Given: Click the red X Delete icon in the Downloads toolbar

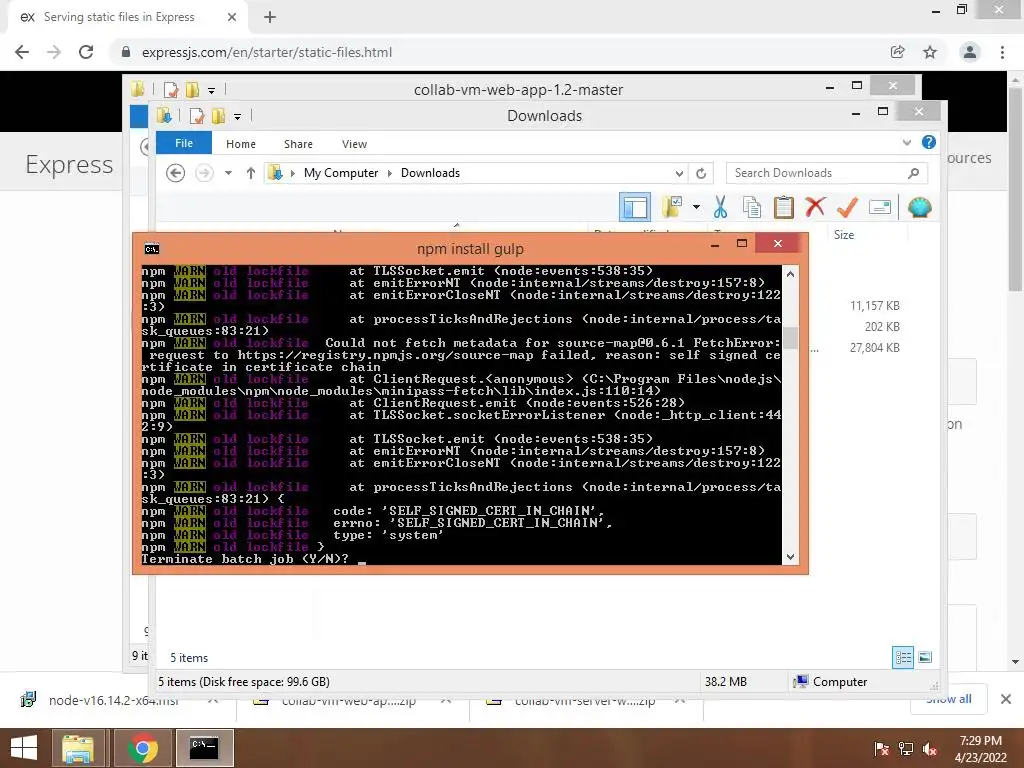Looking at the screenshot, I should (x=815, y=208).
